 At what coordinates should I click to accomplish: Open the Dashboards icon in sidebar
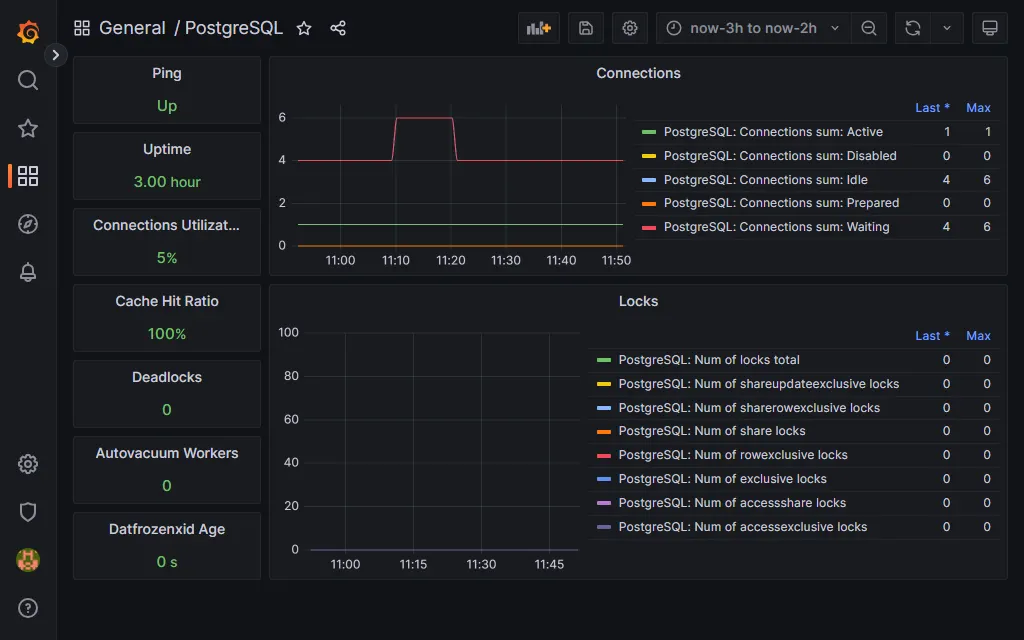point(27,176)
